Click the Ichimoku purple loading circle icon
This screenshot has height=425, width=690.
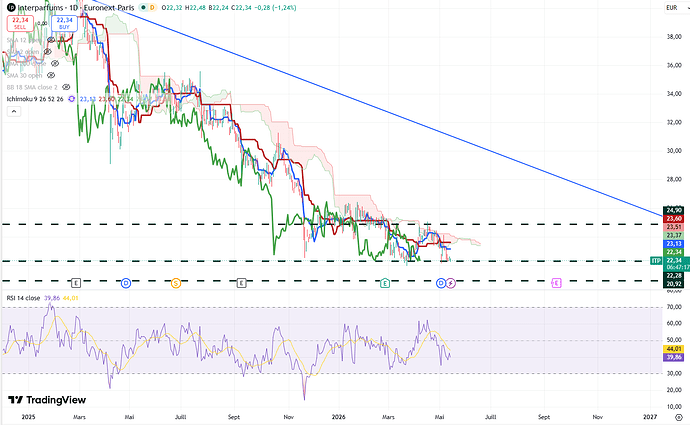[71, 99]
